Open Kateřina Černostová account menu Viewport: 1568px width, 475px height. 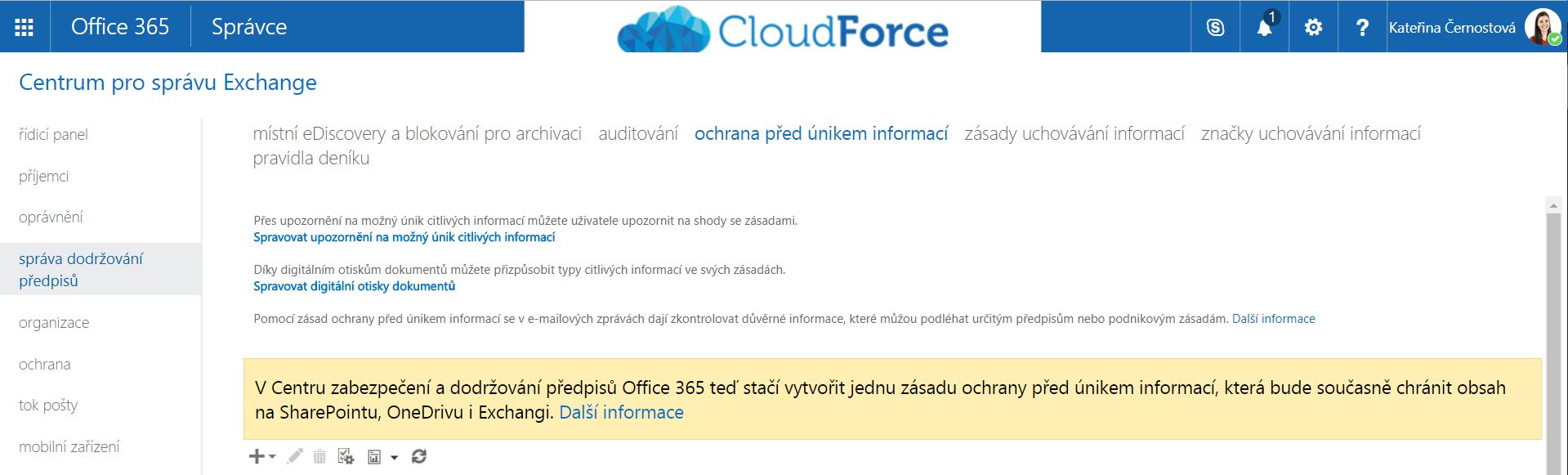[1476, 27]
